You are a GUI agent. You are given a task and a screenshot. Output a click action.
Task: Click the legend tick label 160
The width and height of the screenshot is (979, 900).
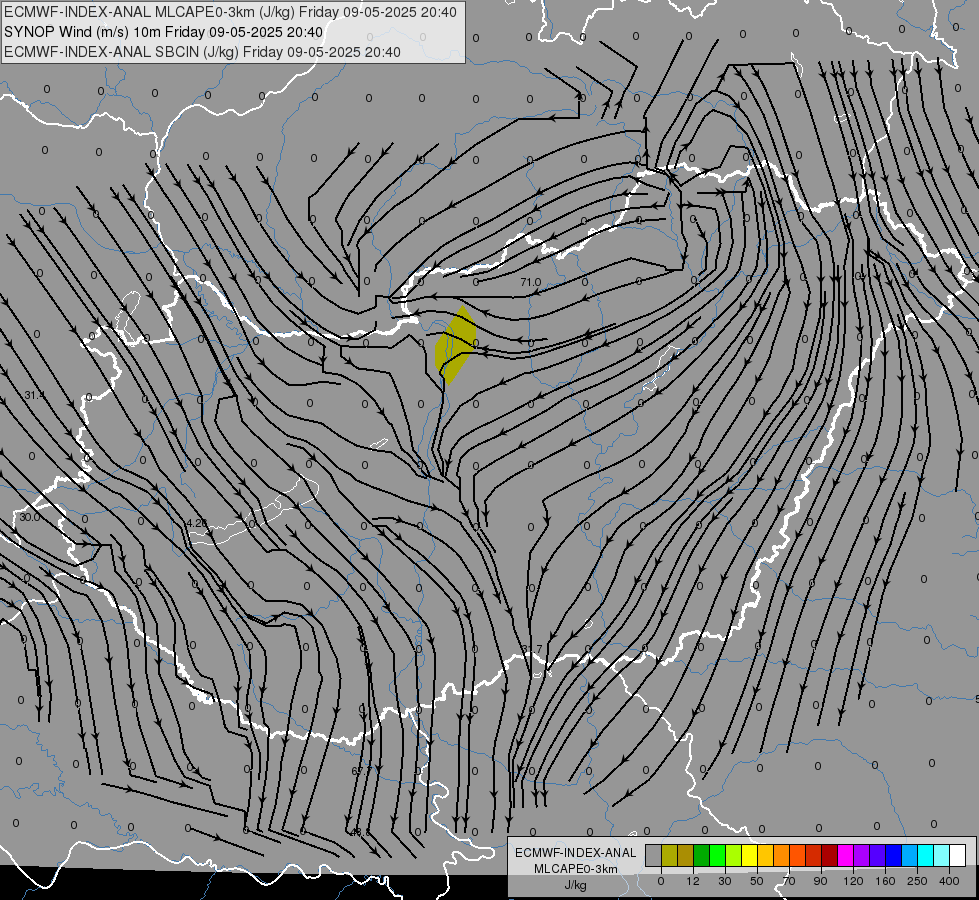(885, 881)
